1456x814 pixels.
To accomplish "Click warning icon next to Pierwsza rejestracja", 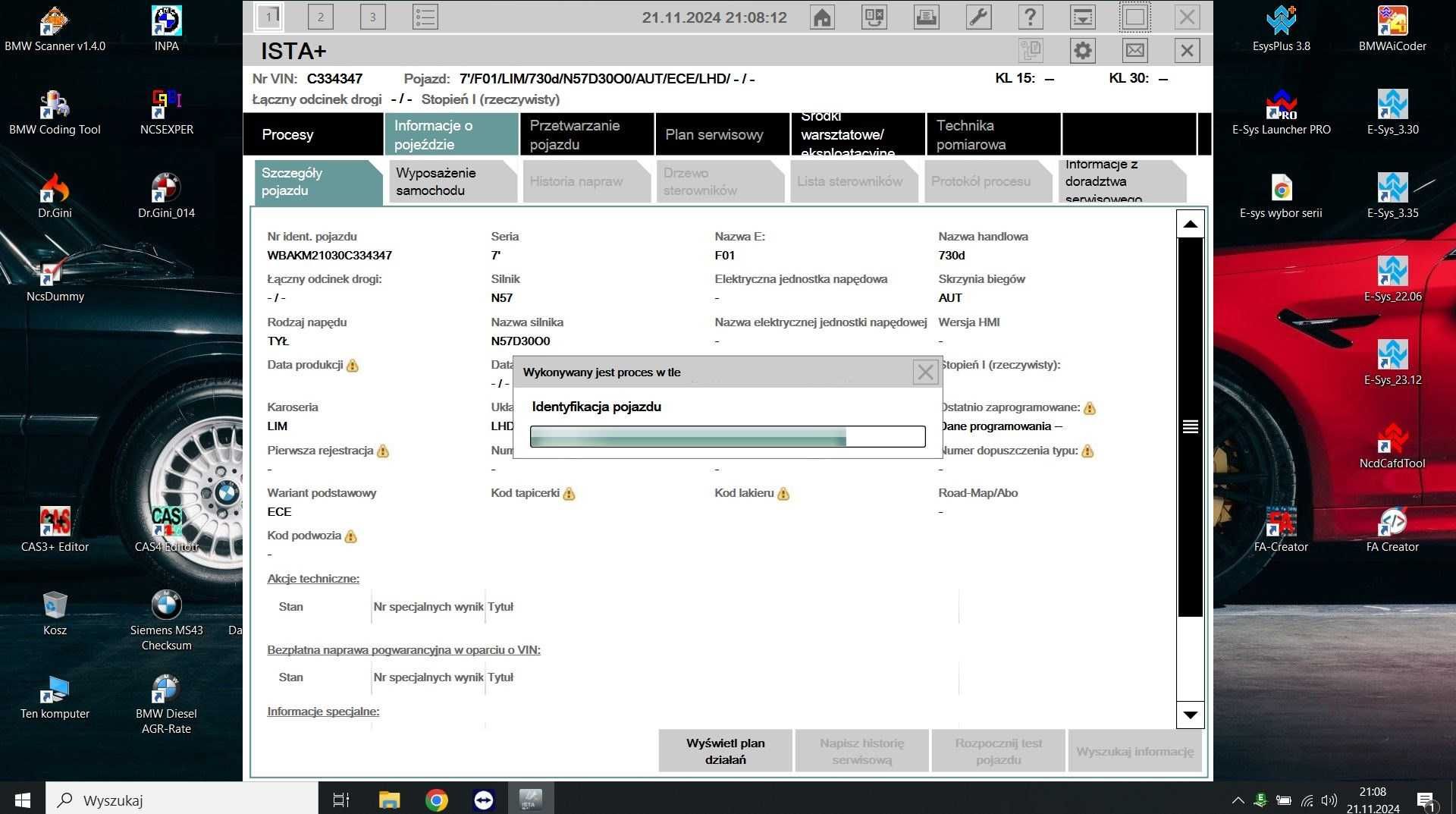I will 383,451.
